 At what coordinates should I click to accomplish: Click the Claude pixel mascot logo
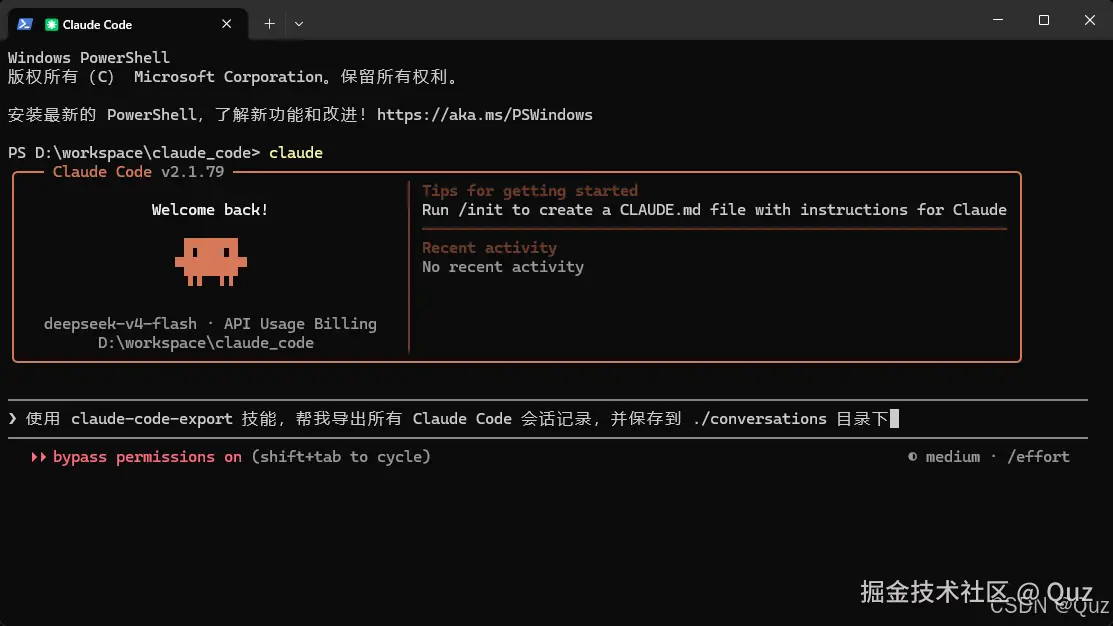tap(211, 262)
